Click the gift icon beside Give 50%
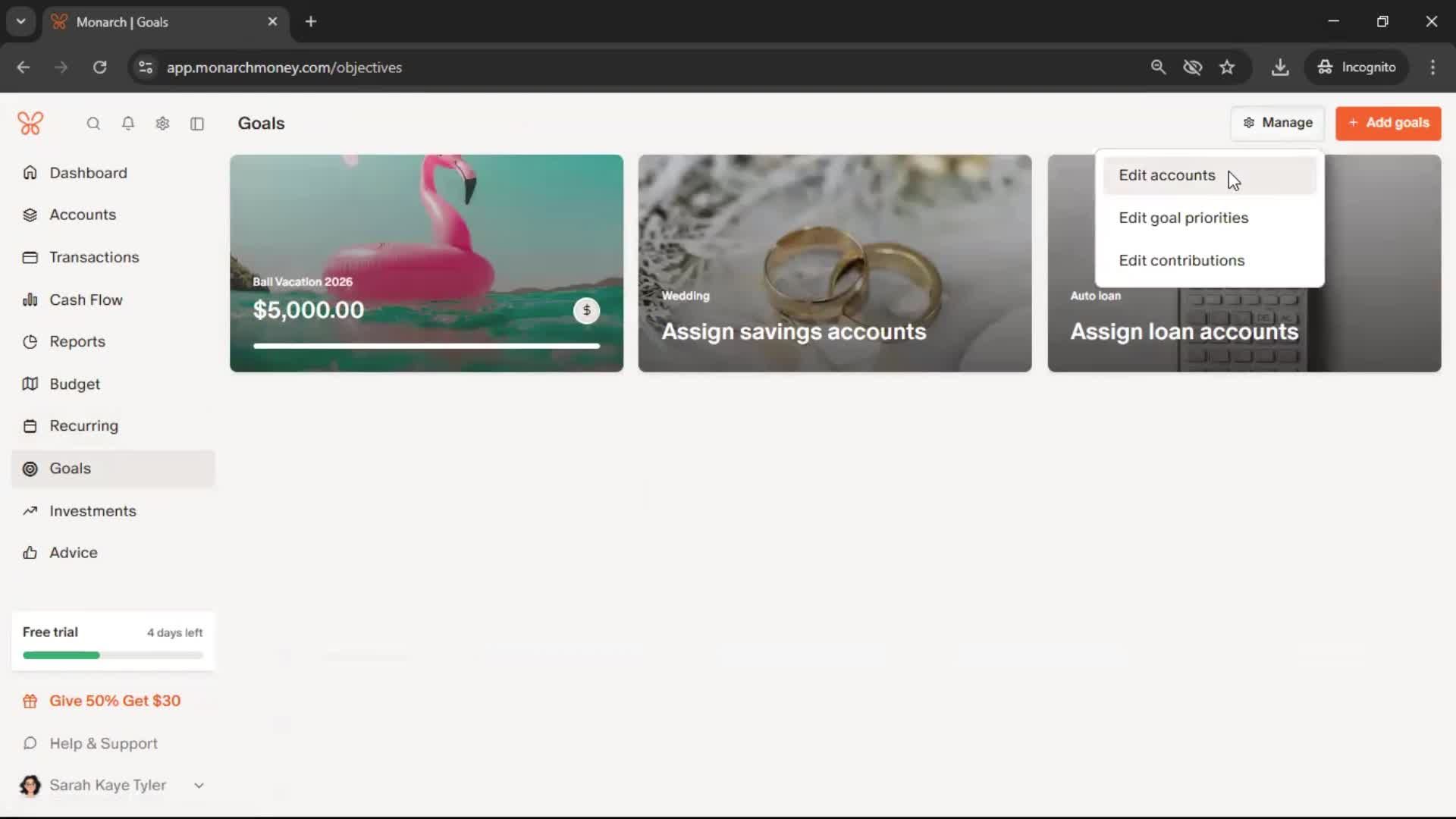The width and height of the screenshot is (1456, 819). [x=30, y=701]
